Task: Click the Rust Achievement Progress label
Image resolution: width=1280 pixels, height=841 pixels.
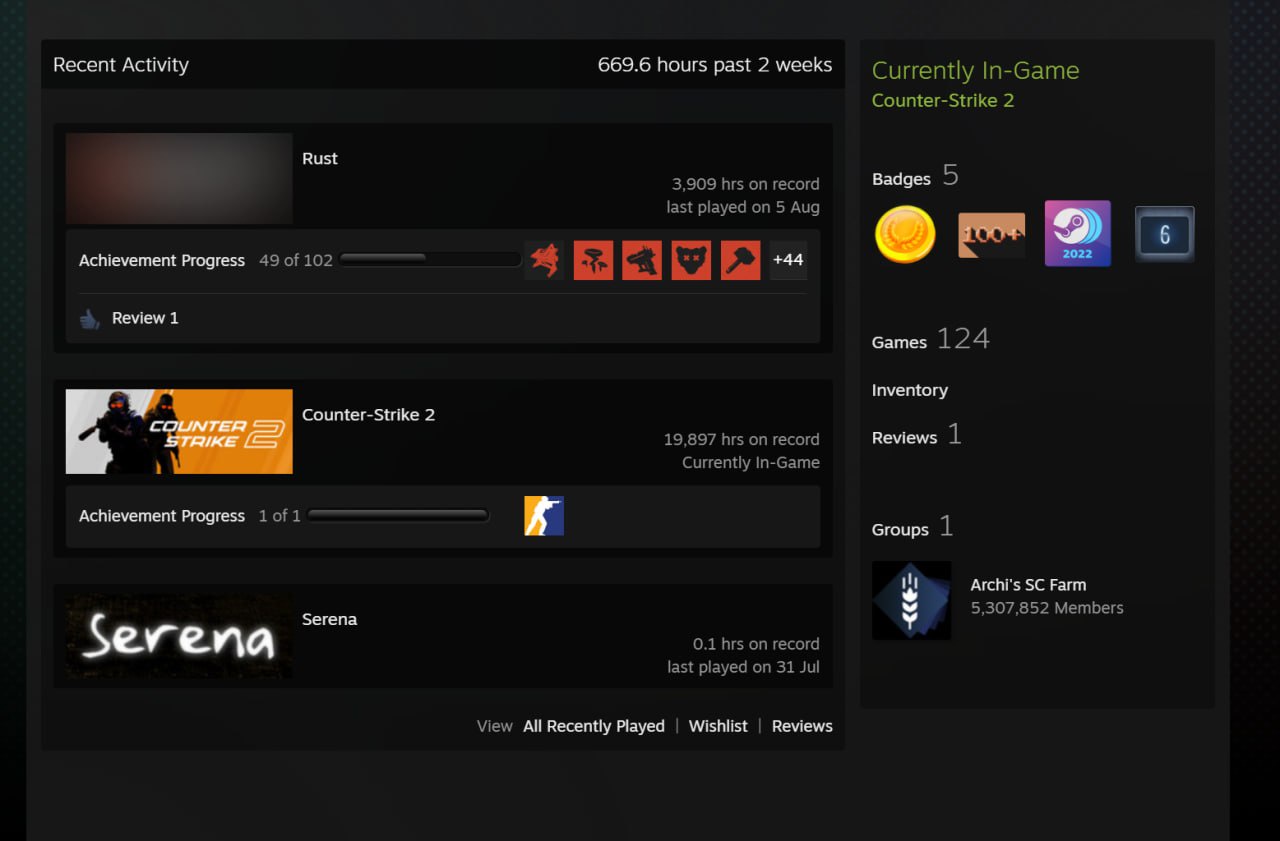Action: 162,260
